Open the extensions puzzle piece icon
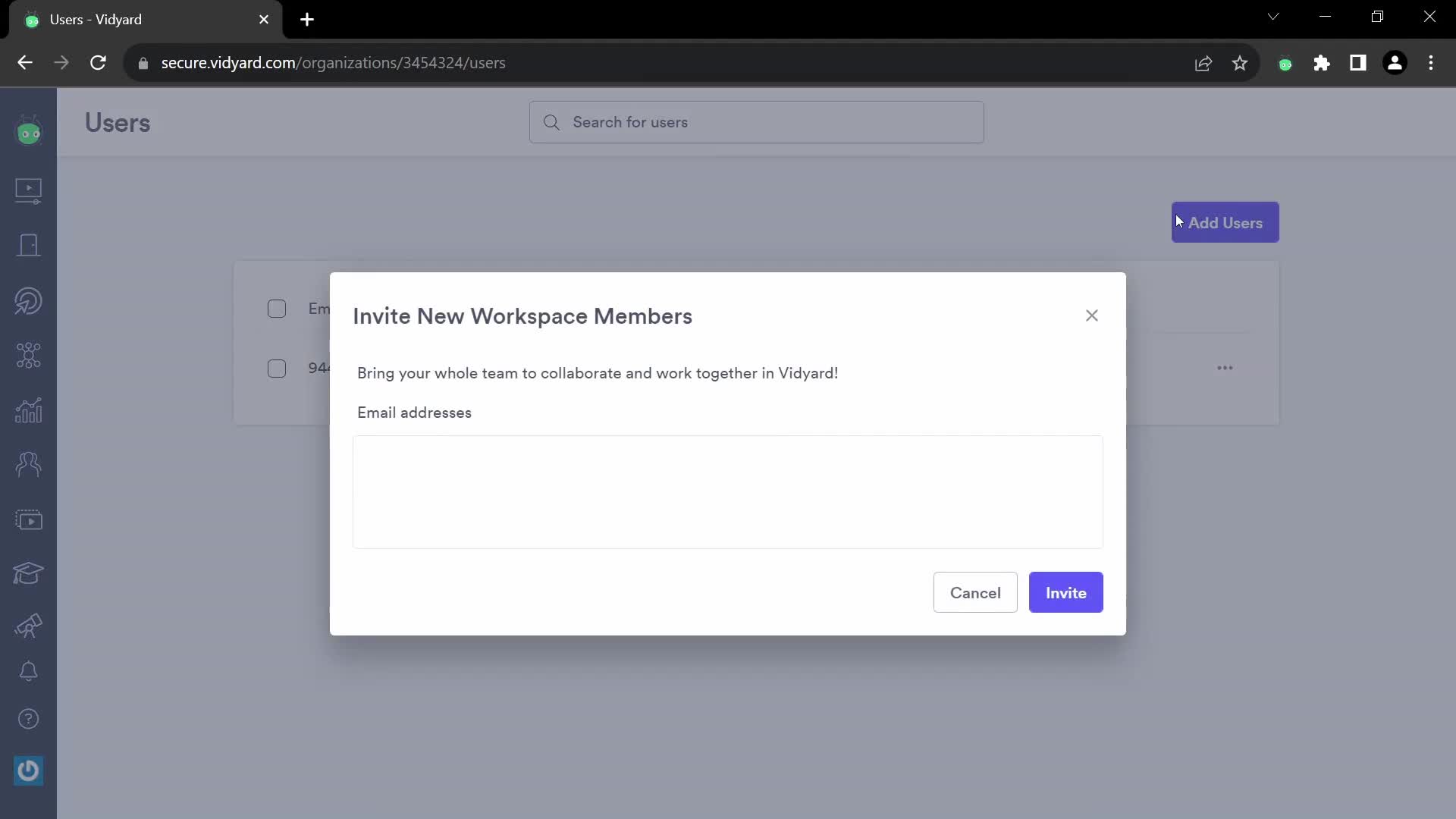Image resolution: width=1456 pixels, height=819 pixels. click(x=1322, y=63)
